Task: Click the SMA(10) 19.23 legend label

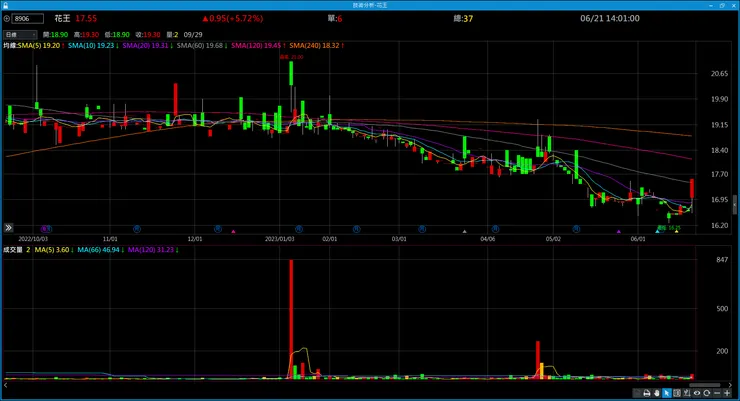Action: tap(93, 46)
